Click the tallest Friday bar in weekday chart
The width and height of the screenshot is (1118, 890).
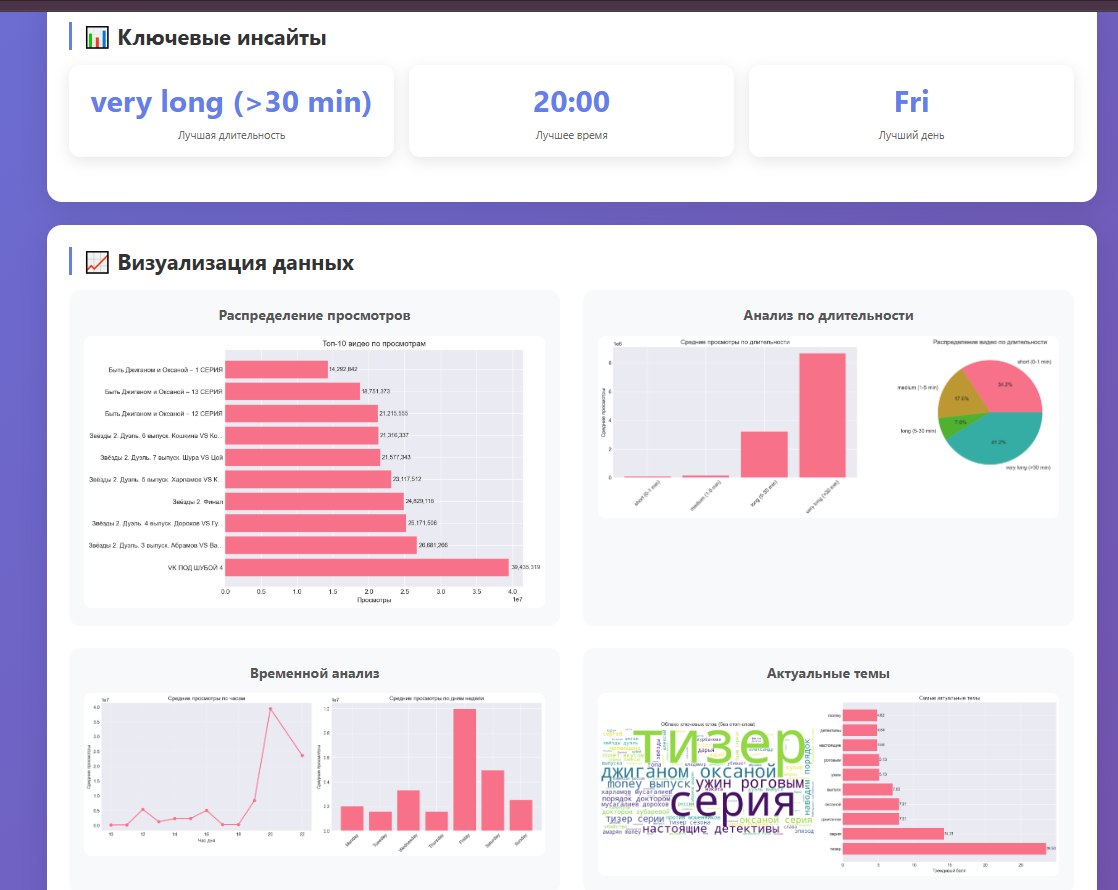tap(465, 769)
